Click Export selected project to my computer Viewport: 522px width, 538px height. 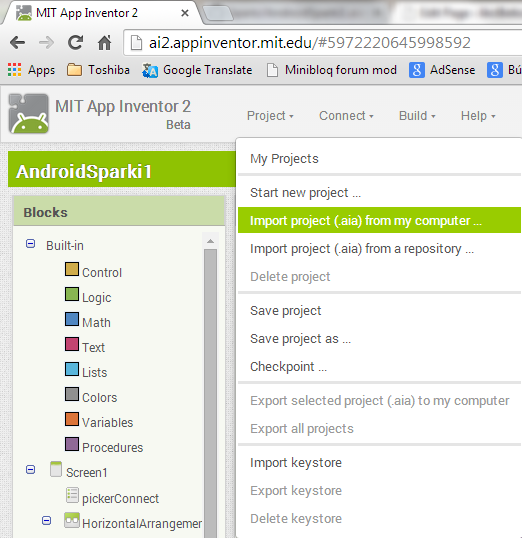coord(379,401)
